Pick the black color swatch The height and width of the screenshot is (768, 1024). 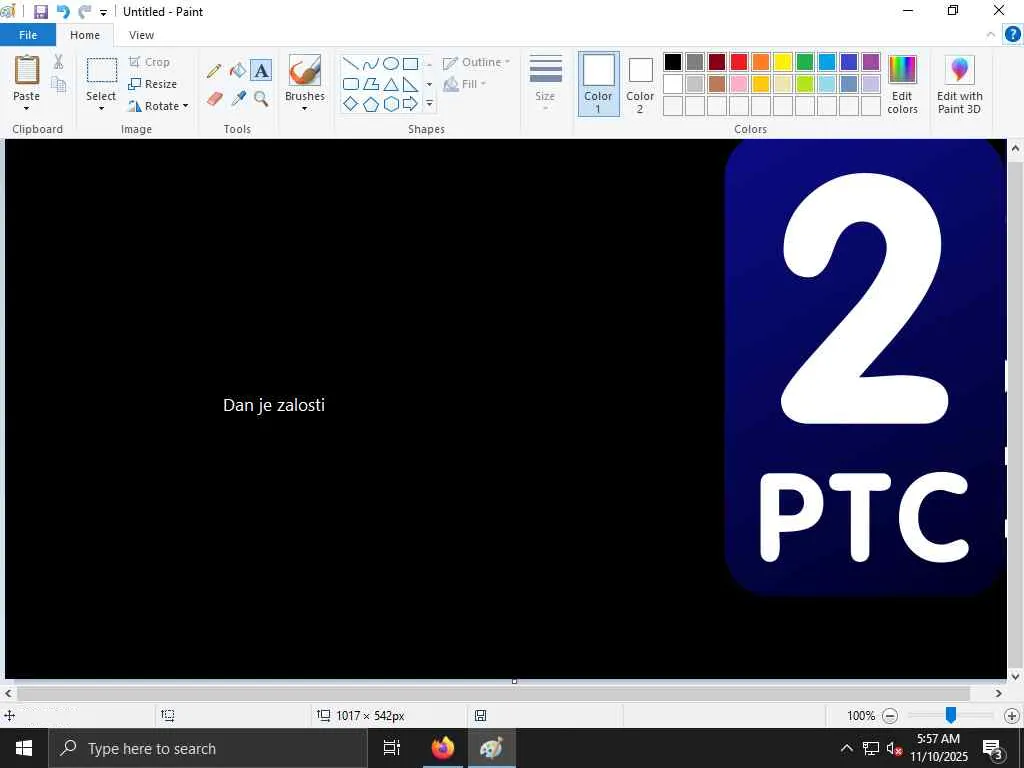673,62
